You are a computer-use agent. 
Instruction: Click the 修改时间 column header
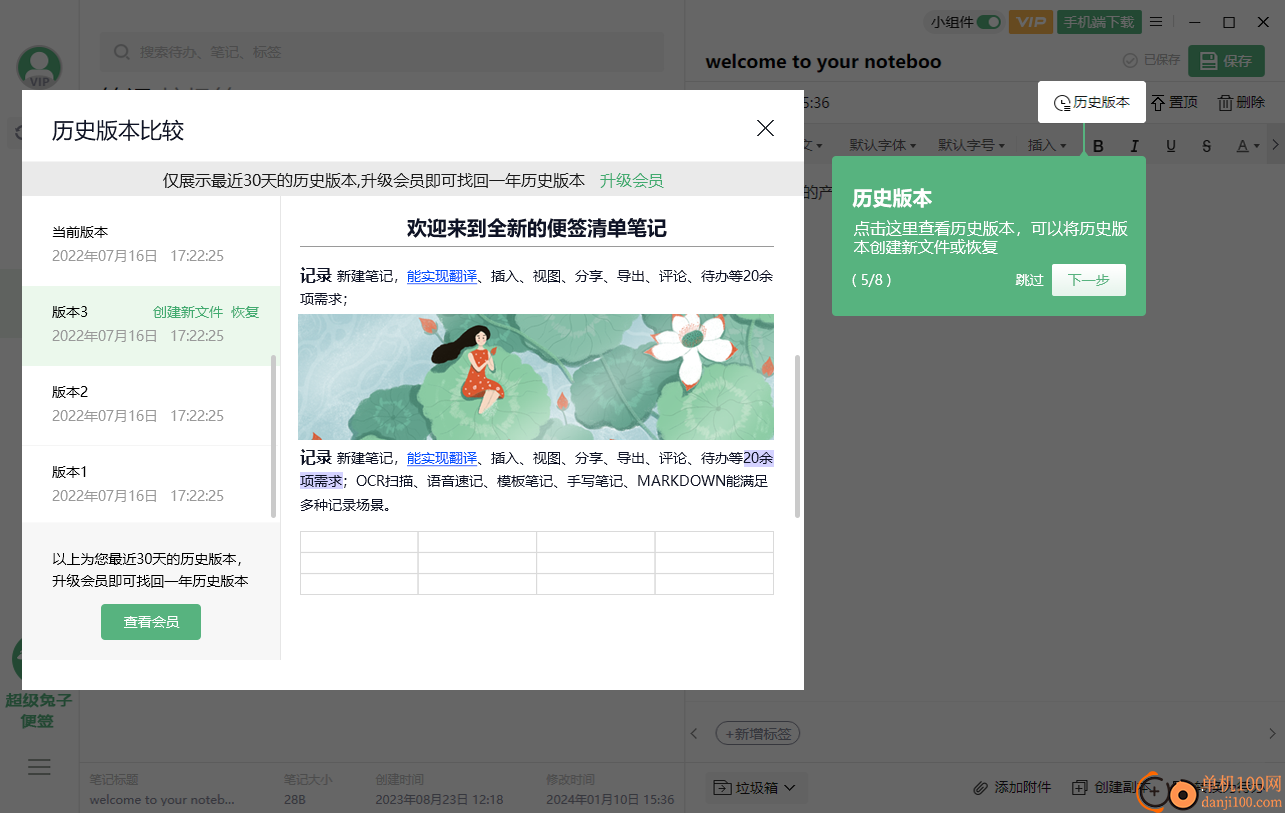(571, 780)
